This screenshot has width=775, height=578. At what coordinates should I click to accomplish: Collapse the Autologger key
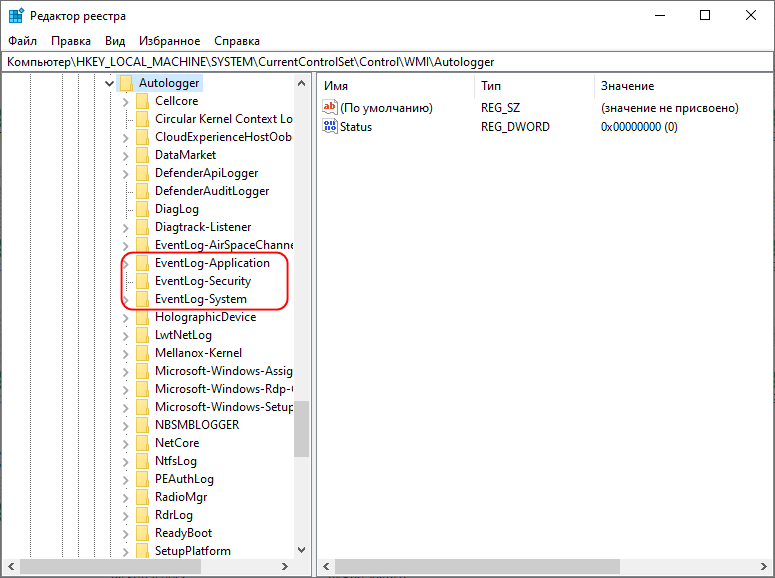(109, 84)
